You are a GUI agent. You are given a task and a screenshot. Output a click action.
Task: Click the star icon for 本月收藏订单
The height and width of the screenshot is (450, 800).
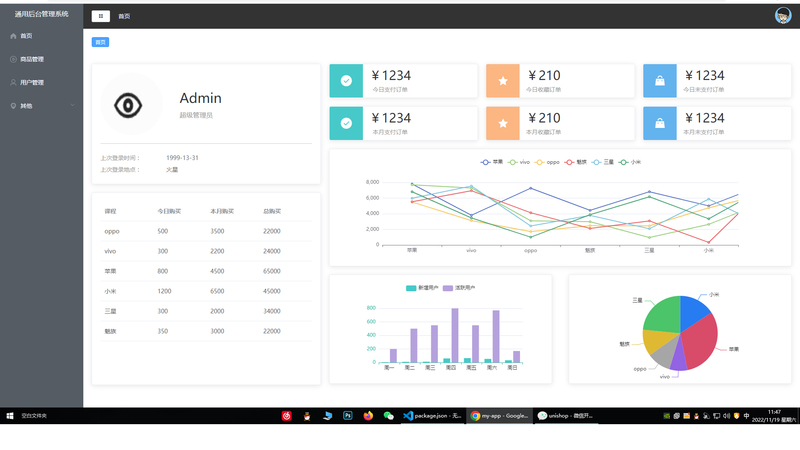coord(503,123)
